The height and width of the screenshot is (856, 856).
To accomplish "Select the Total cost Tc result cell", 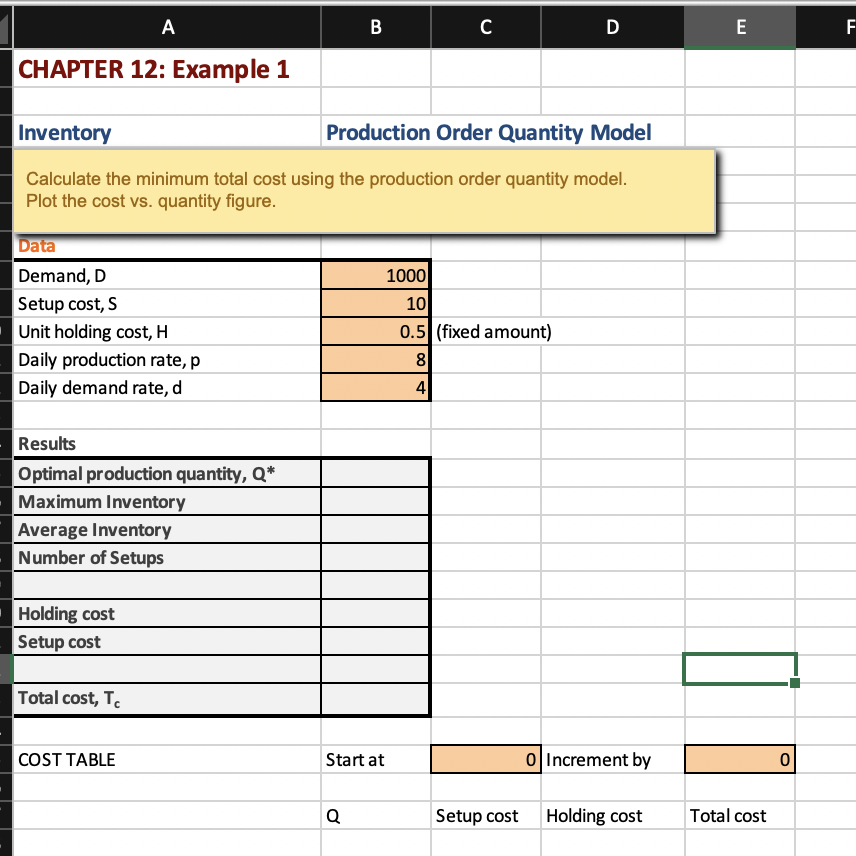I will pyautogui.click(x=375, y=697).
